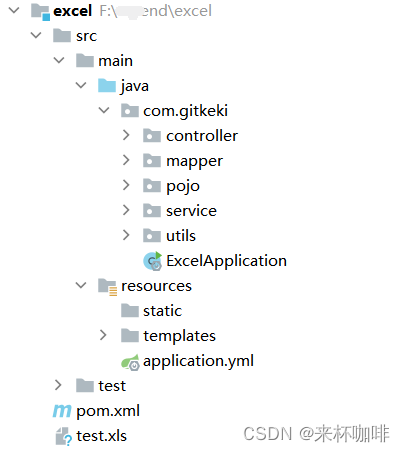
Task: Click the blue java source folder icon
Action: pos(107,85)
